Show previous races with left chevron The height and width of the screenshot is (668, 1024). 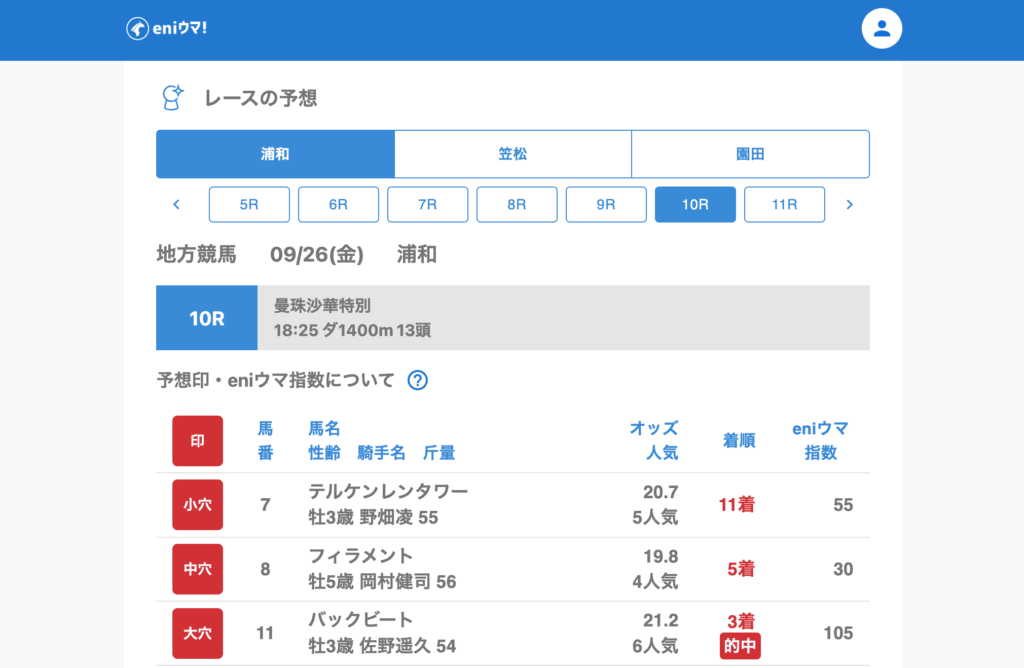177,204
